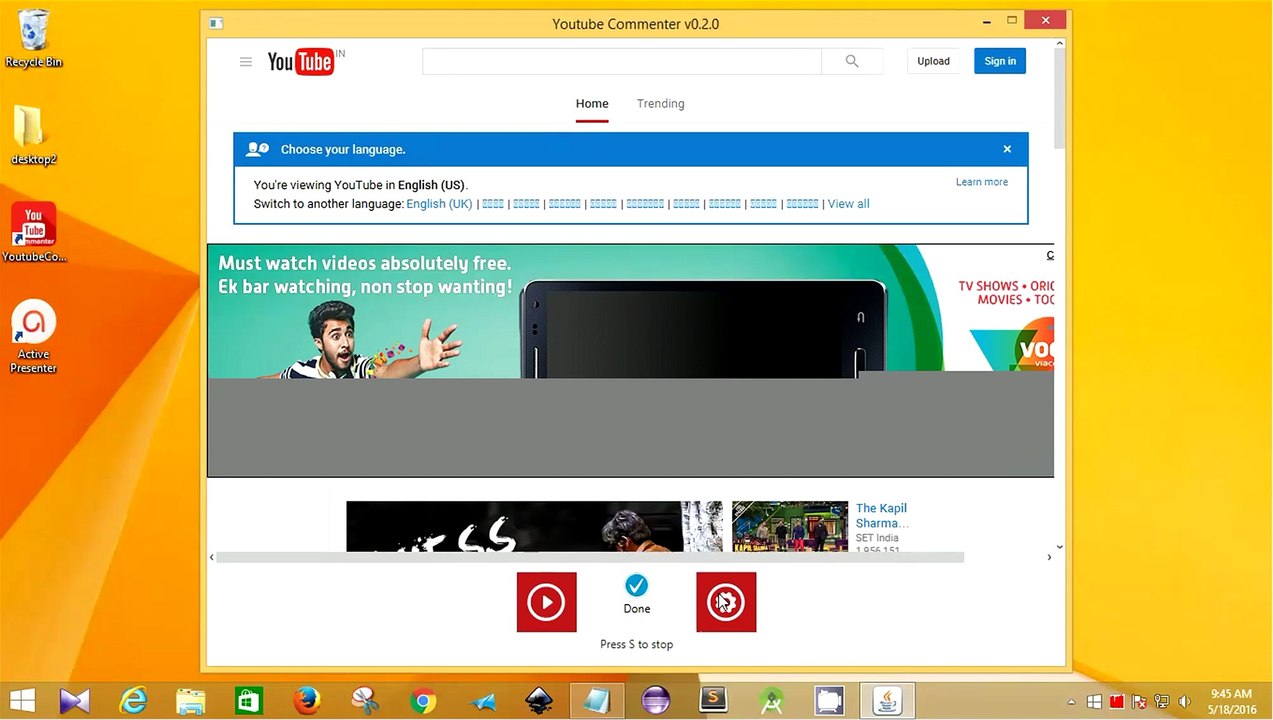Switch to the Java app taskbar icon
The height and width of the screenshot is (720, 1273).
pos(887,701)
